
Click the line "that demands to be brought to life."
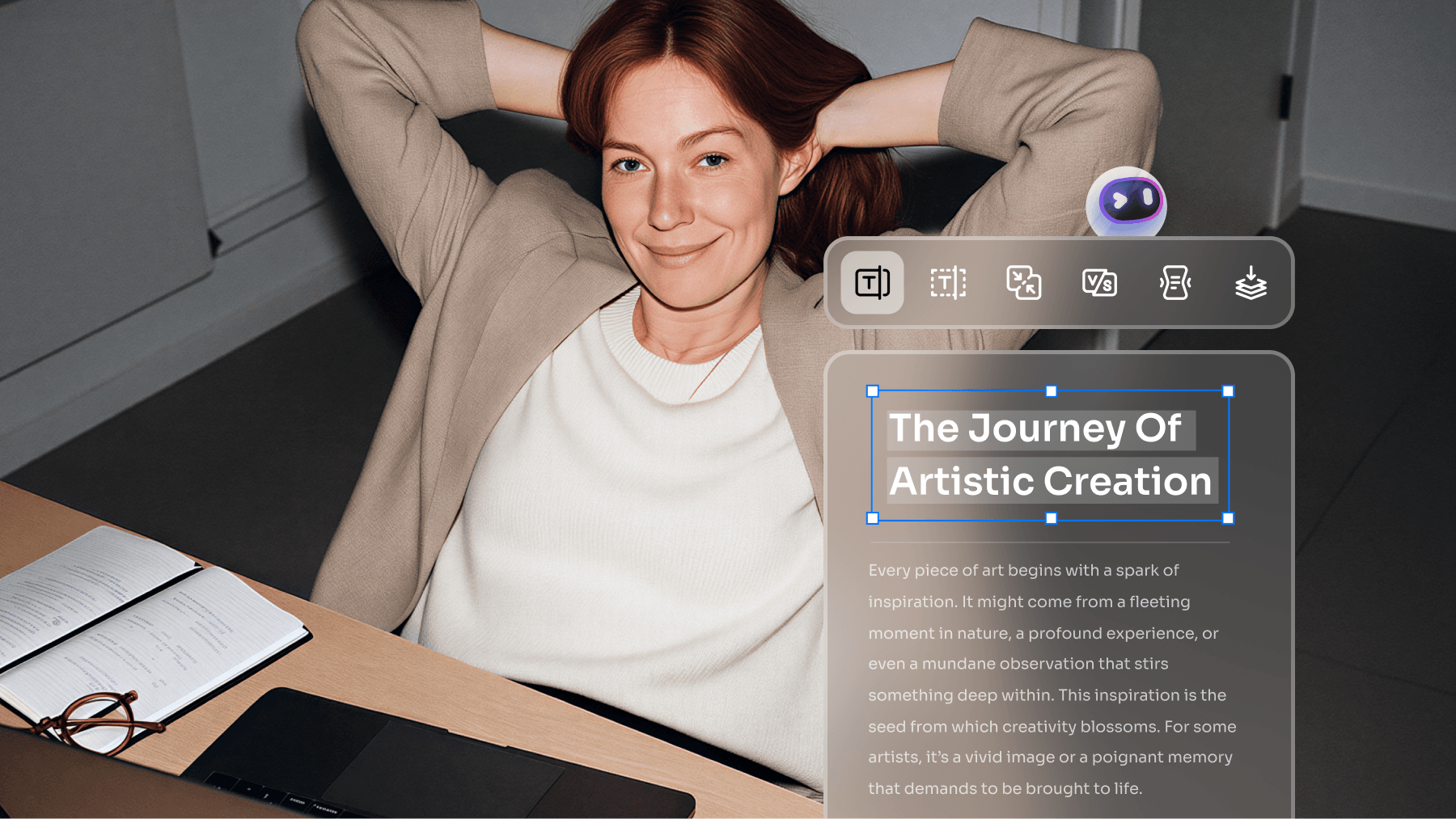(x=1005, y=789)
